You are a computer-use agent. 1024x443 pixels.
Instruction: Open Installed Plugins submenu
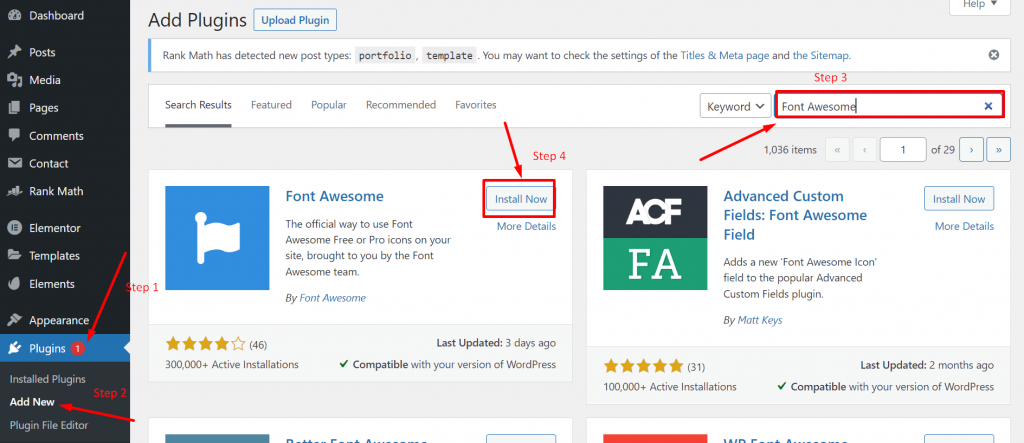(48, 379)
